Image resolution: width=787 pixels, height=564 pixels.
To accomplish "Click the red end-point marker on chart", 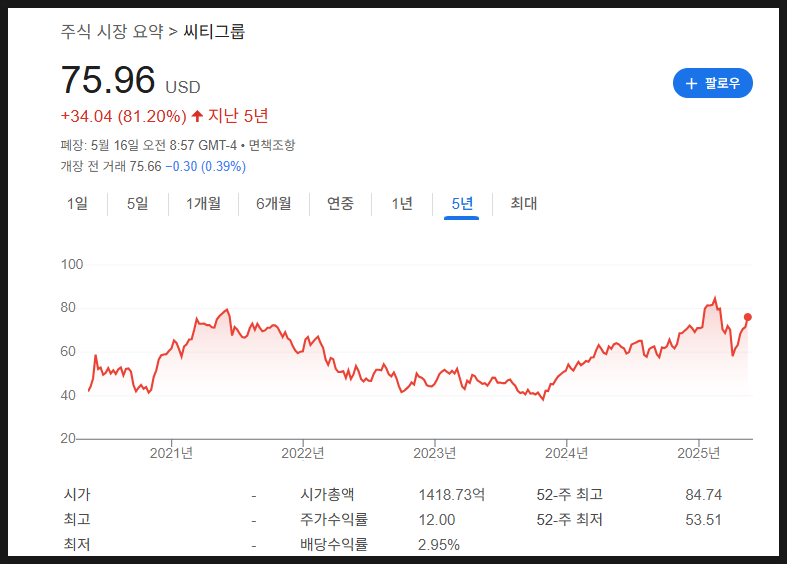I will coord(748,317).
